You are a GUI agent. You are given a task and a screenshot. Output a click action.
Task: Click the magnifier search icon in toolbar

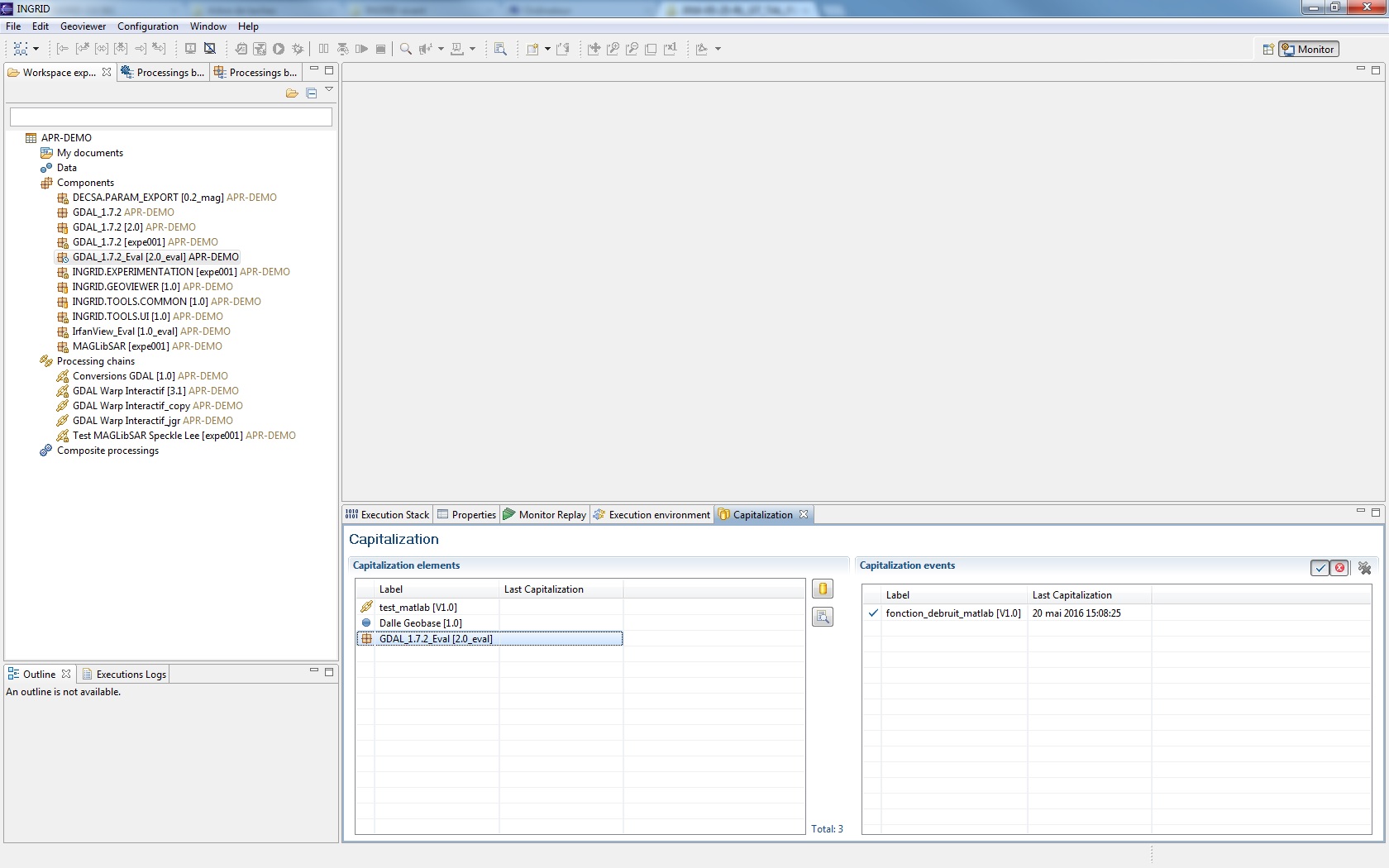(405, 49)
